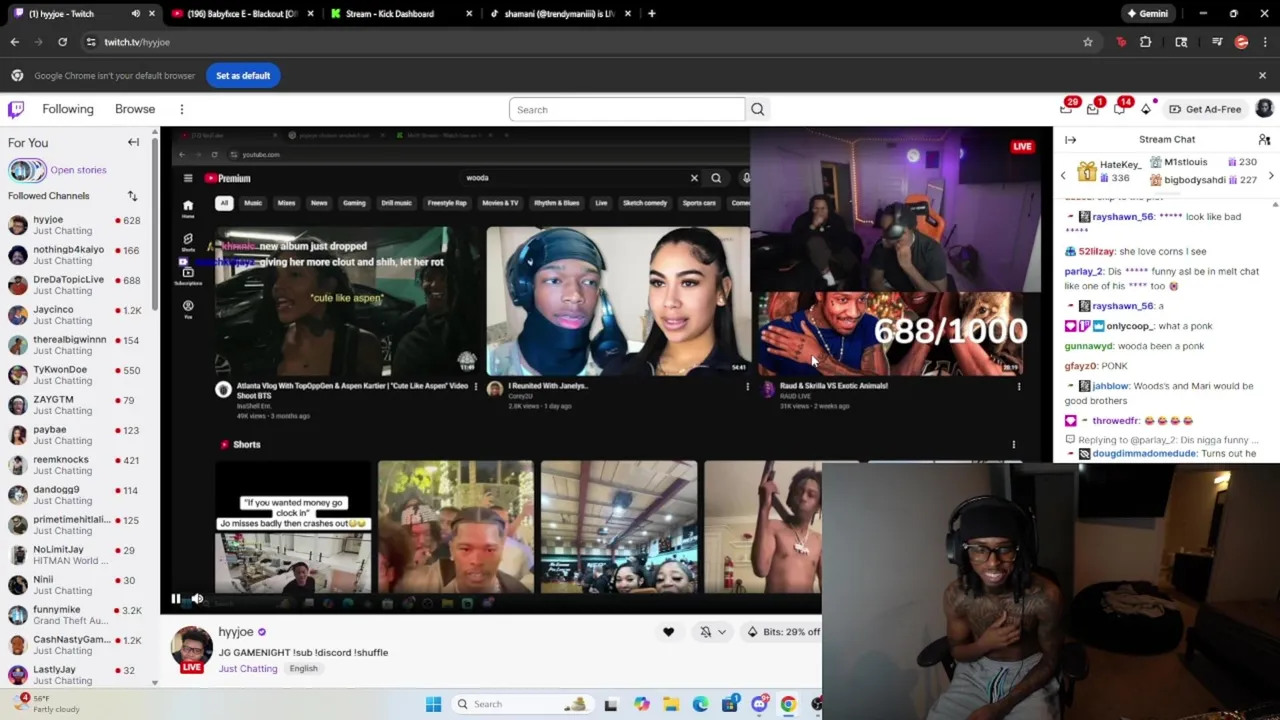
Task: Open Bits 29% off button
Action: [x=783, y=632]
